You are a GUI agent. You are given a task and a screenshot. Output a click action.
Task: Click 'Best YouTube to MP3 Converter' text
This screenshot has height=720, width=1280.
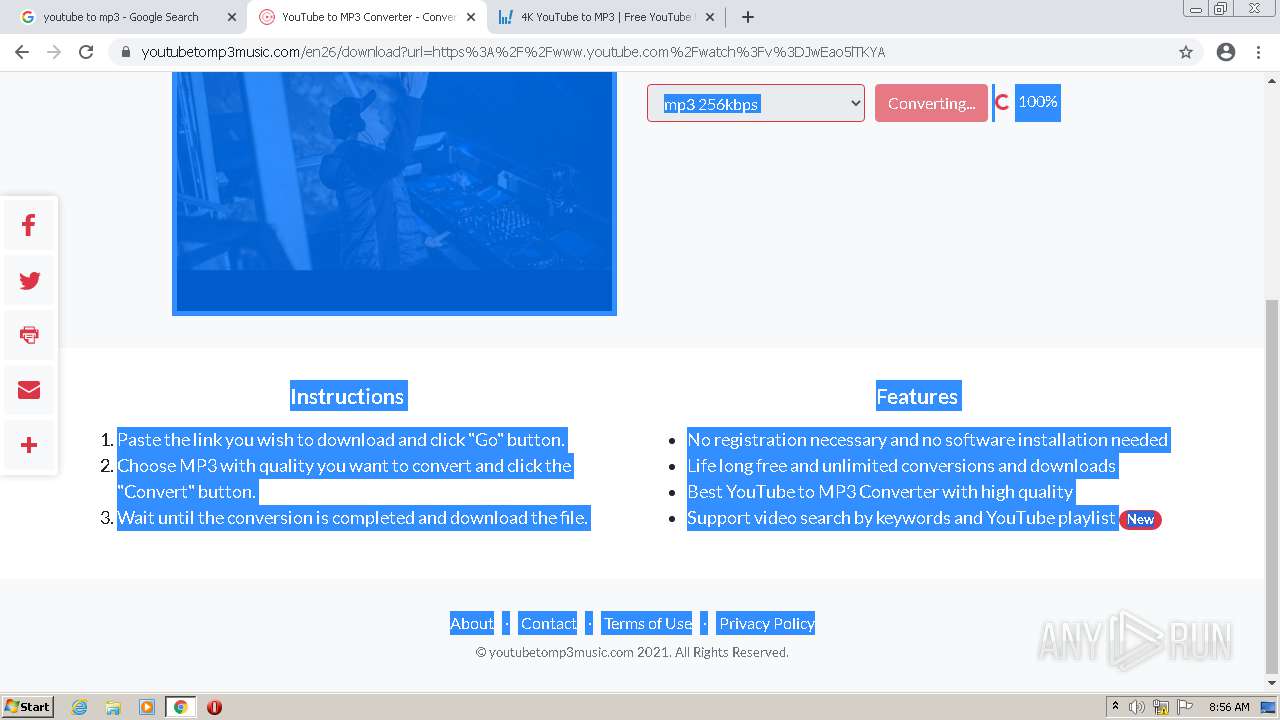[880, 491]
